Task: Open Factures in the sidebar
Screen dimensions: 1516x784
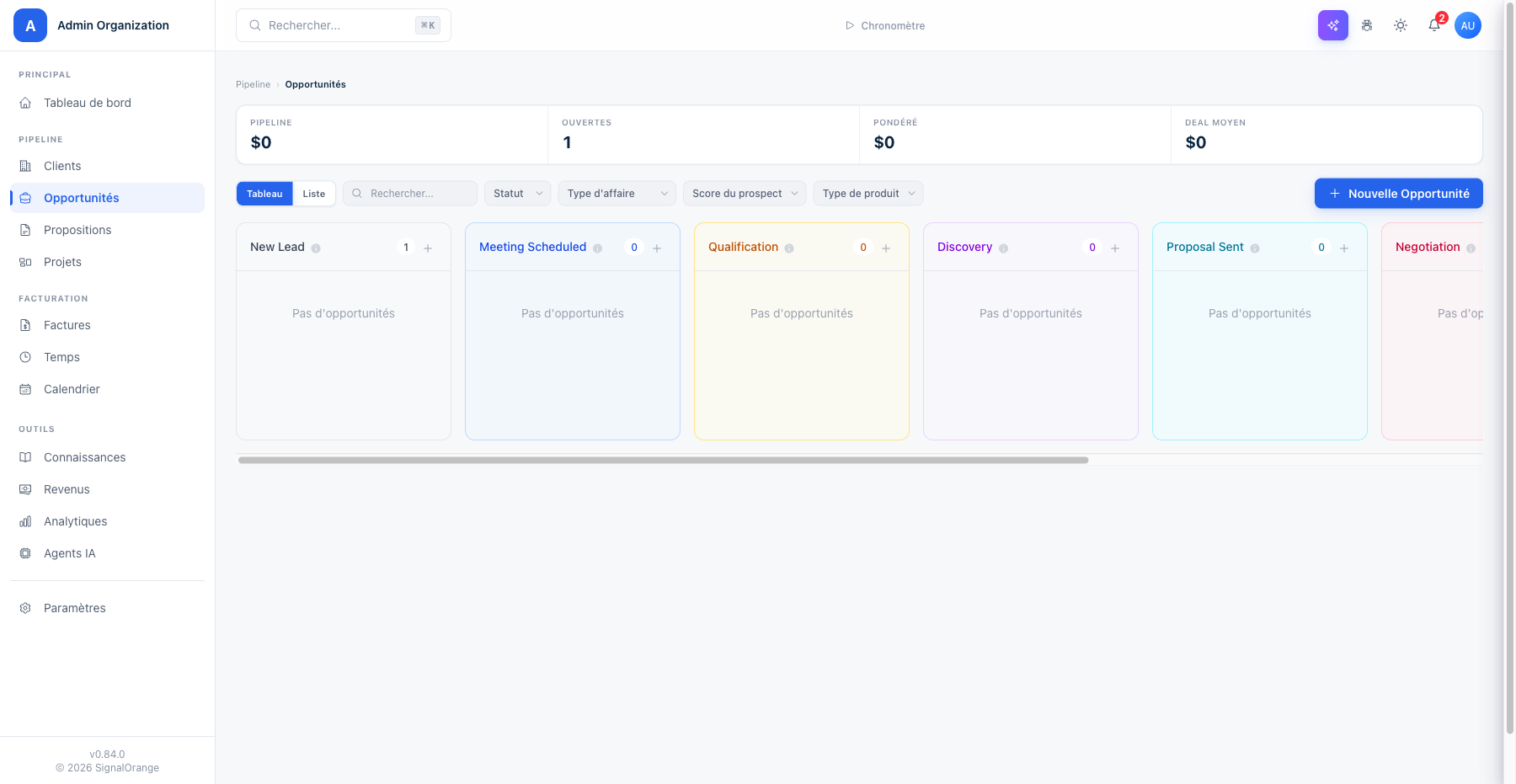Action: tap(107, 325)
